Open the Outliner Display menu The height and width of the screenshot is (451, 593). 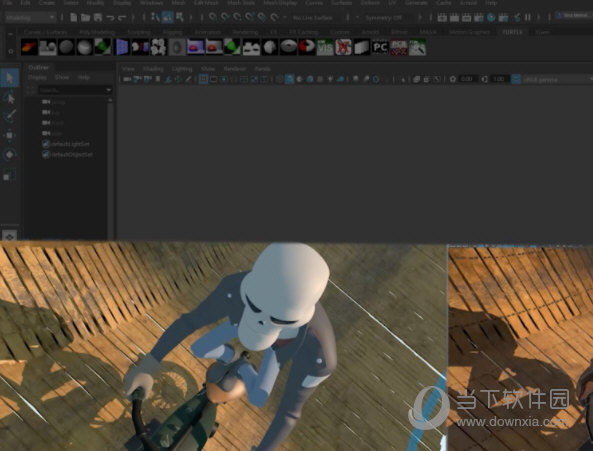tap(37, 77)
